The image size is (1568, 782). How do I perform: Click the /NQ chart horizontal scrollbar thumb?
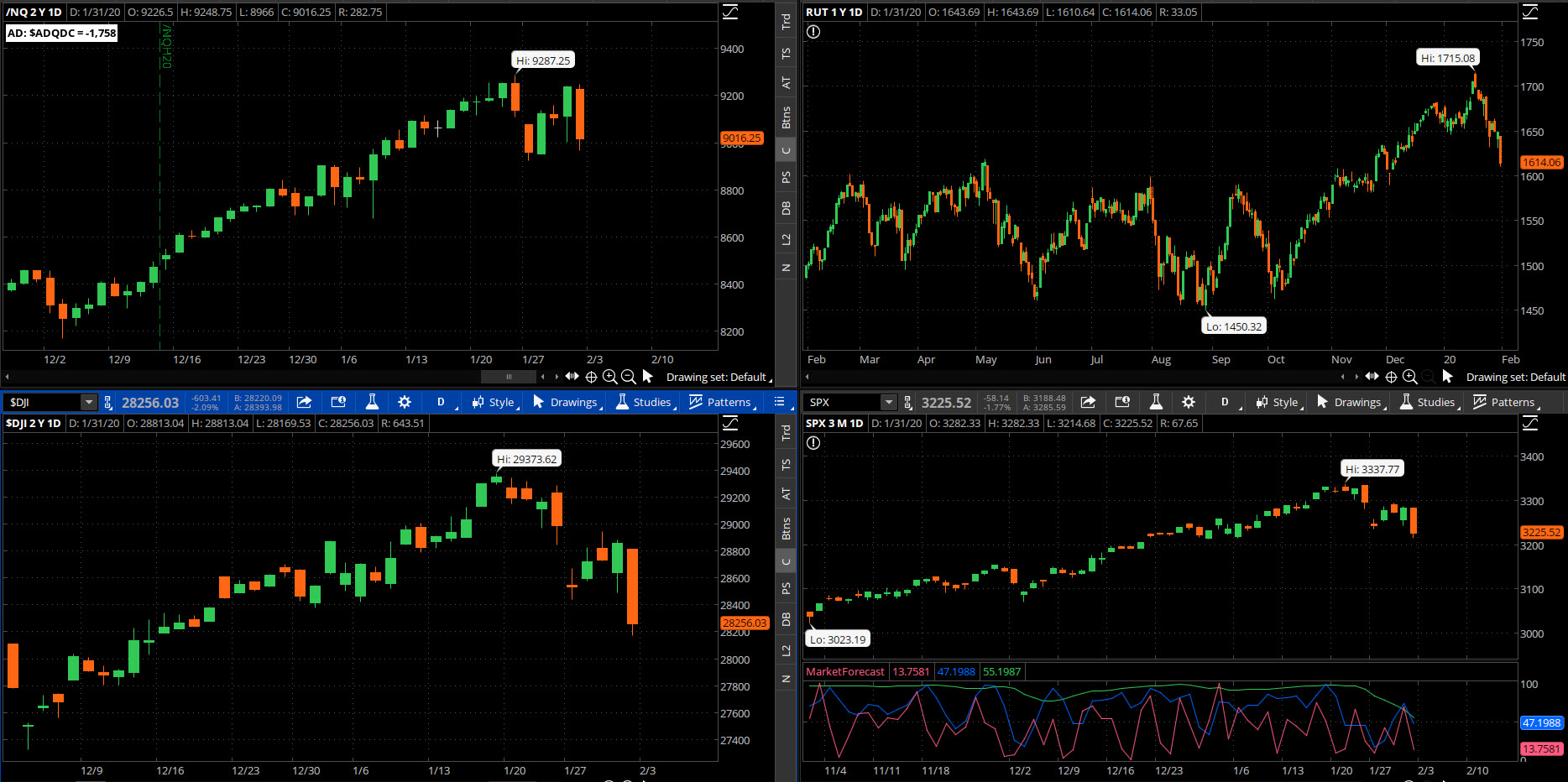click(x=509, y=377)
